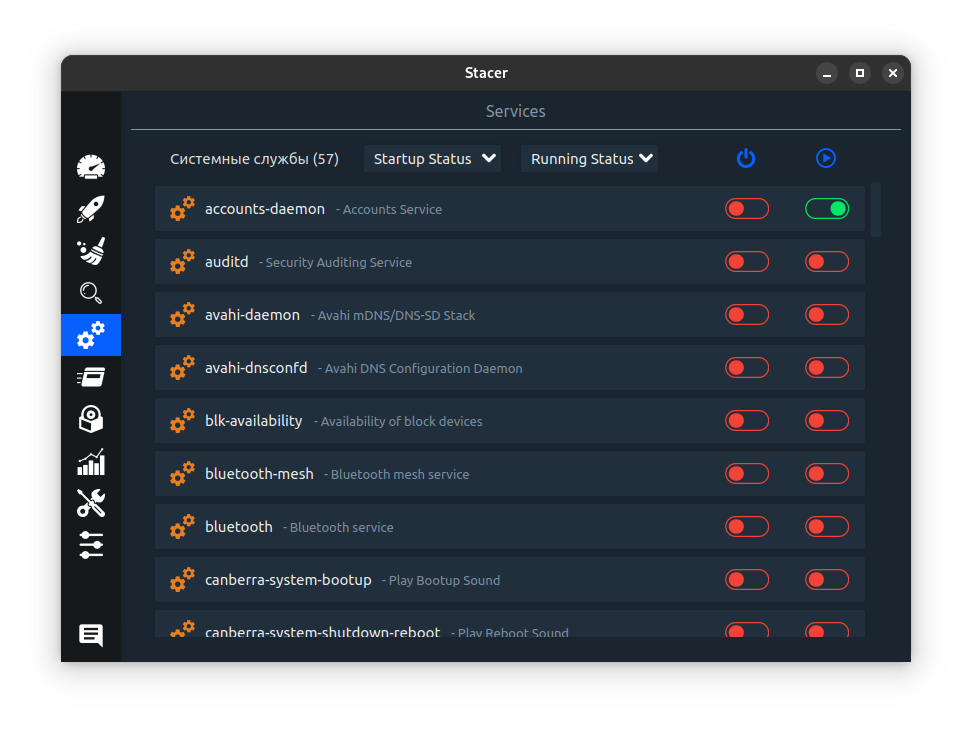This screenshot has width=972, height=729.
Task: Start canberra-system-bootup running toggle
Action: (x=827, y=580)
